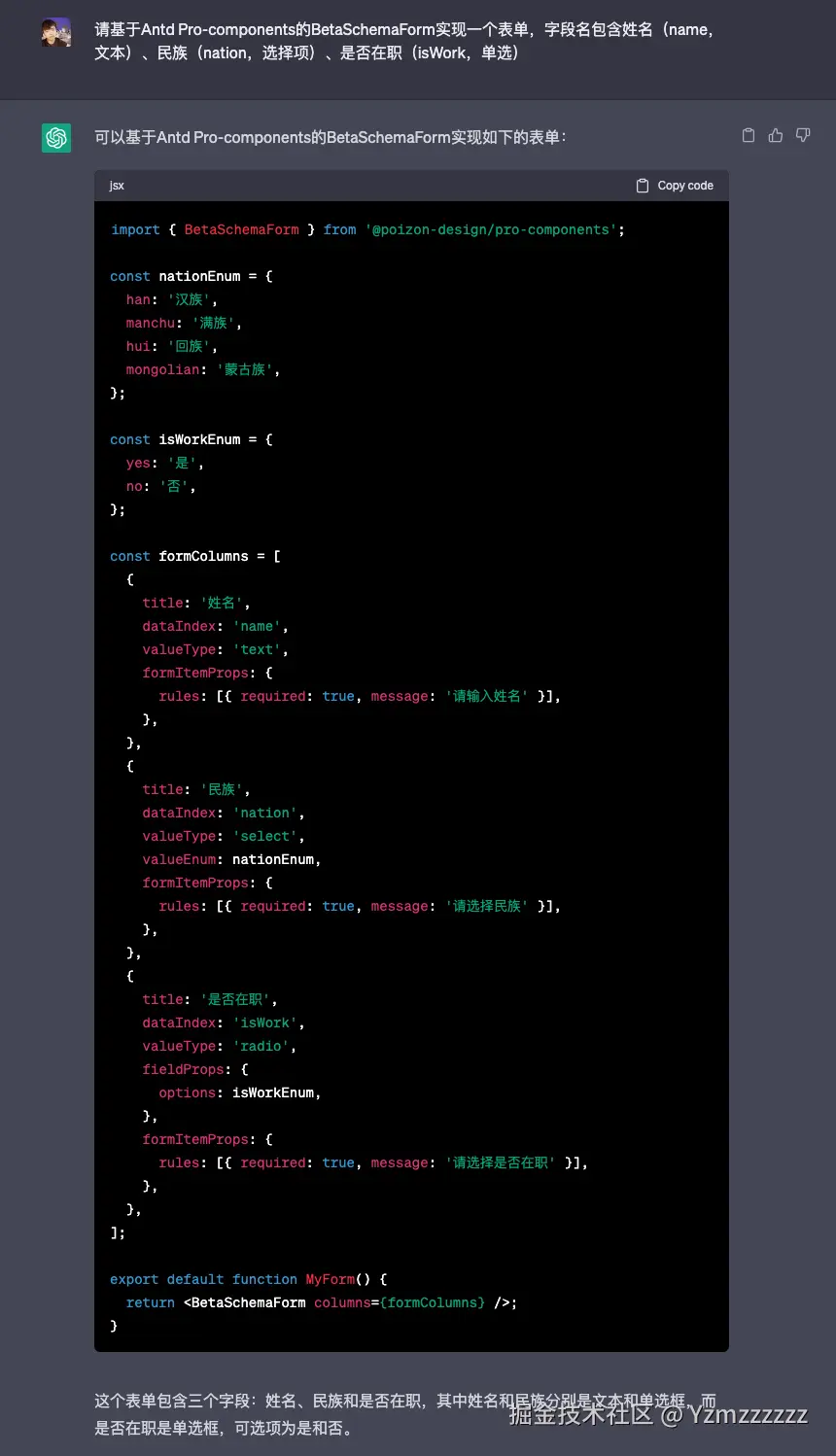Click the valueType: 'radio' line
This screenshot has height=1456, width=836.
click(220, 1046)
